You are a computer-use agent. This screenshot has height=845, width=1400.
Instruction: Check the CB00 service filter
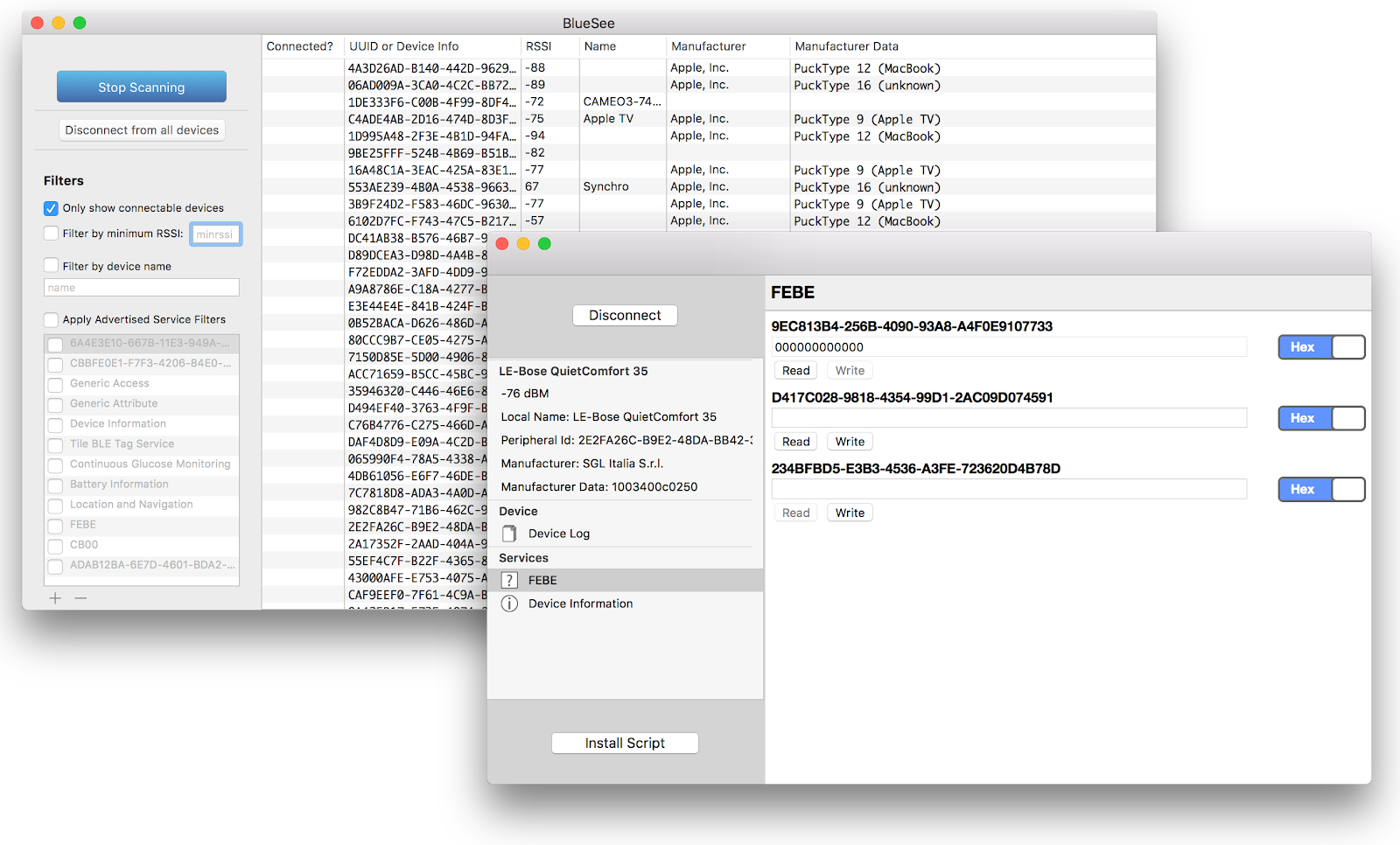tap(55, 545)
